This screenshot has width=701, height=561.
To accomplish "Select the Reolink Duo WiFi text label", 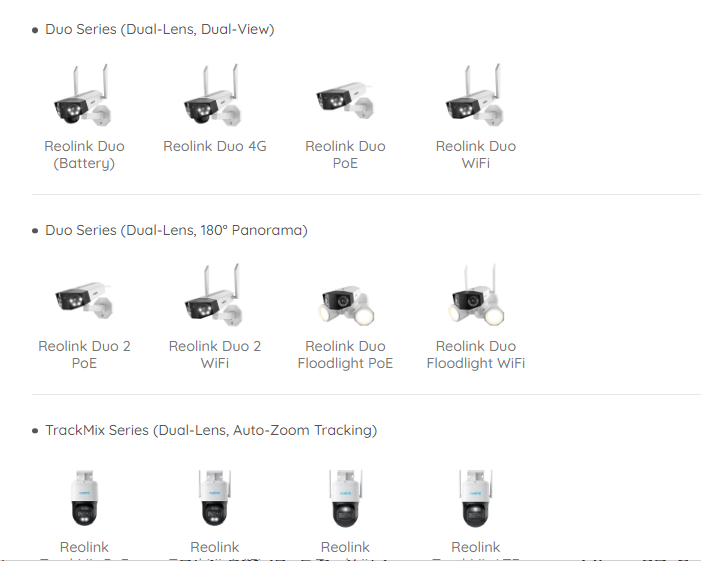I will 476,155.
